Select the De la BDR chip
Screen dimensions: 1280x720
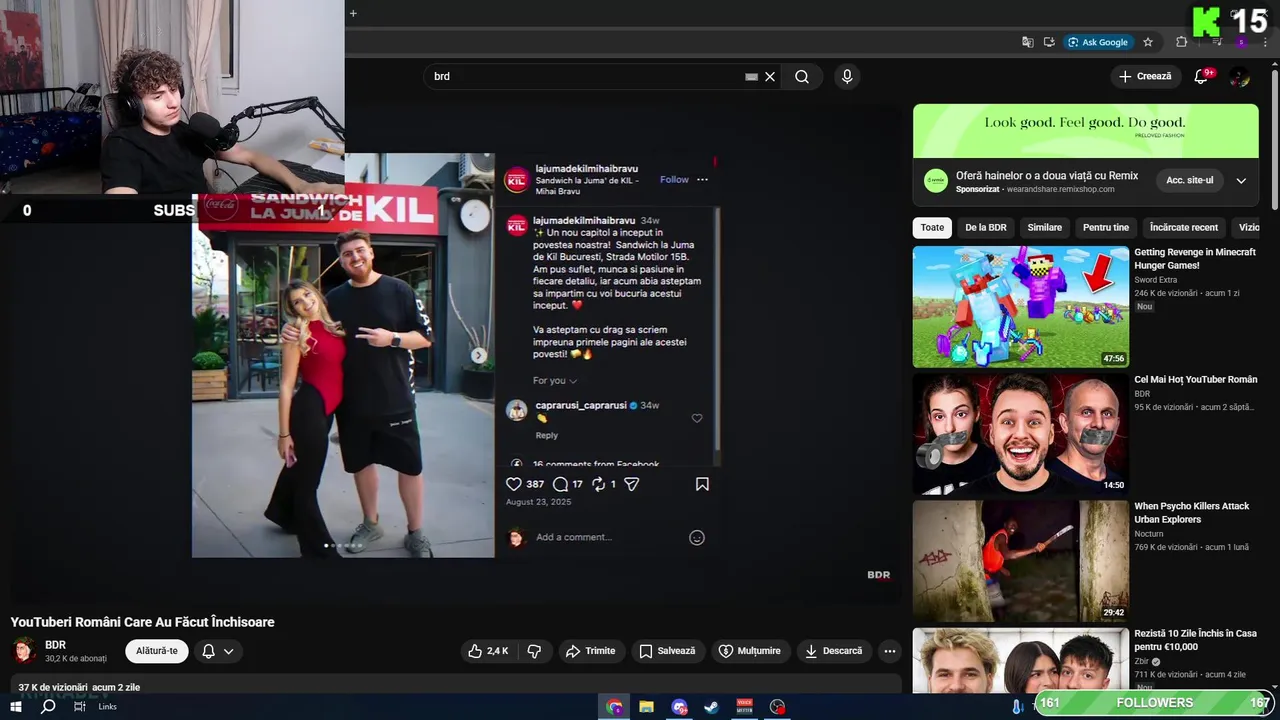coord(986,227)
